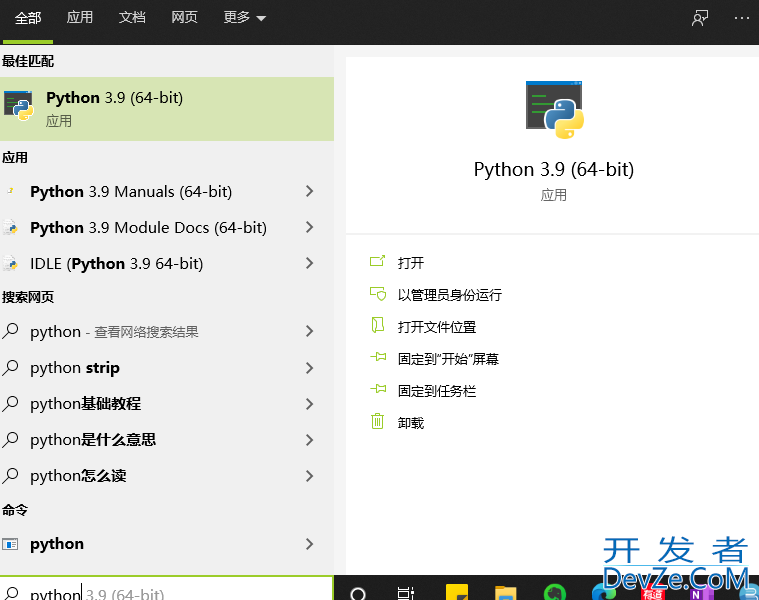Image resolution: width=759 pixels, height=600 pixels.
Task: Click the shield icon for 以管理员身份运行
Action: tap(378, 294)
